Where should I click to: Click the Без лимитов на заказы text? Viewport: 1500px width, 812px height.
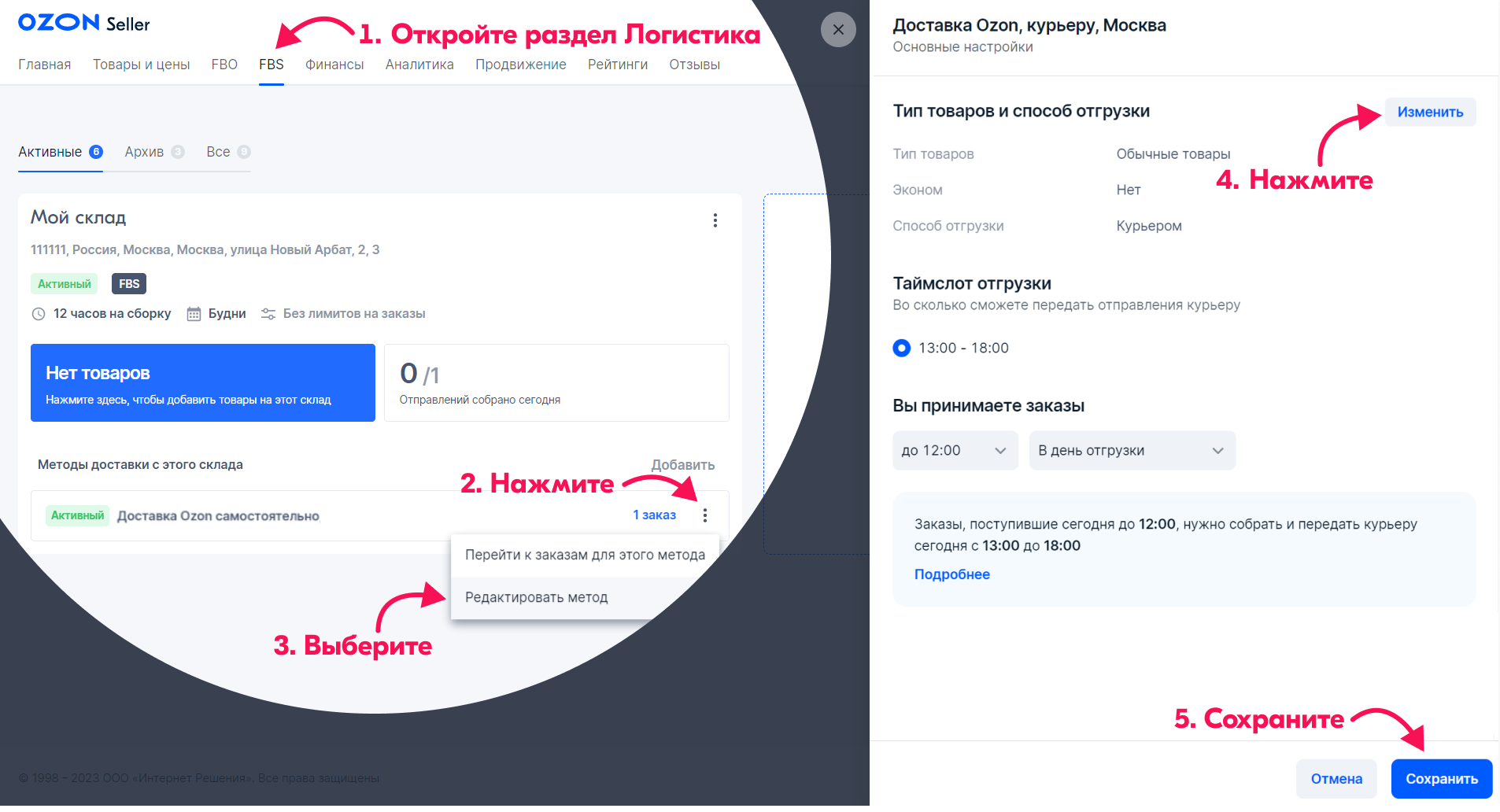[354, 314]
